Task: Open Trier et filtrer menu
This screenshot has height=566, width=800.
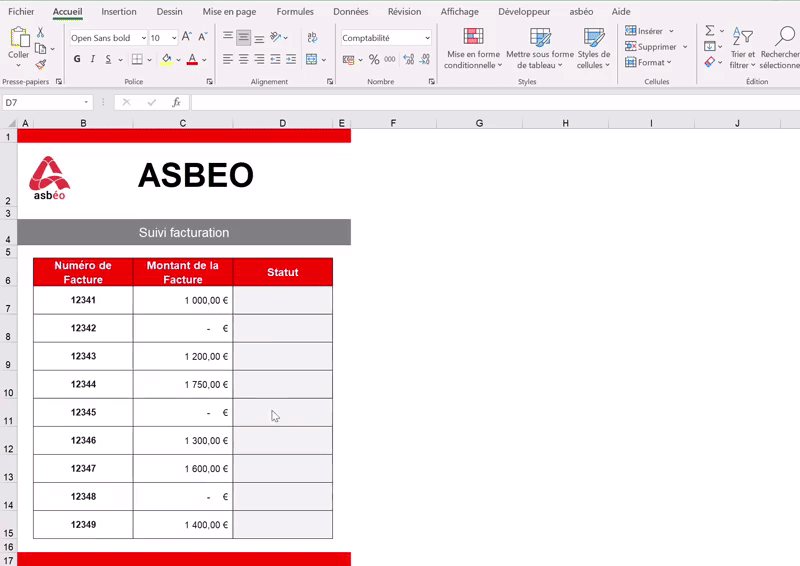Action: pyautogui.click(x=742, y=48)
